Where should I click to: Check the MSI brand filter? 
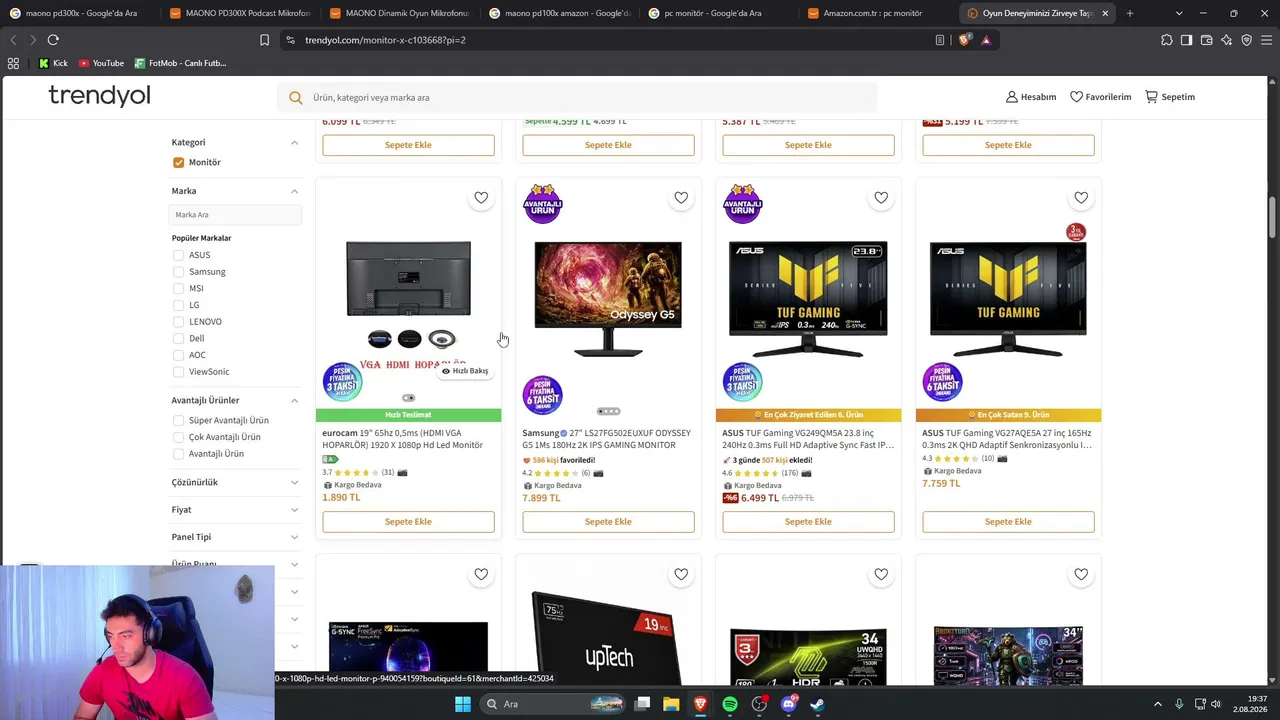(178, 288)
